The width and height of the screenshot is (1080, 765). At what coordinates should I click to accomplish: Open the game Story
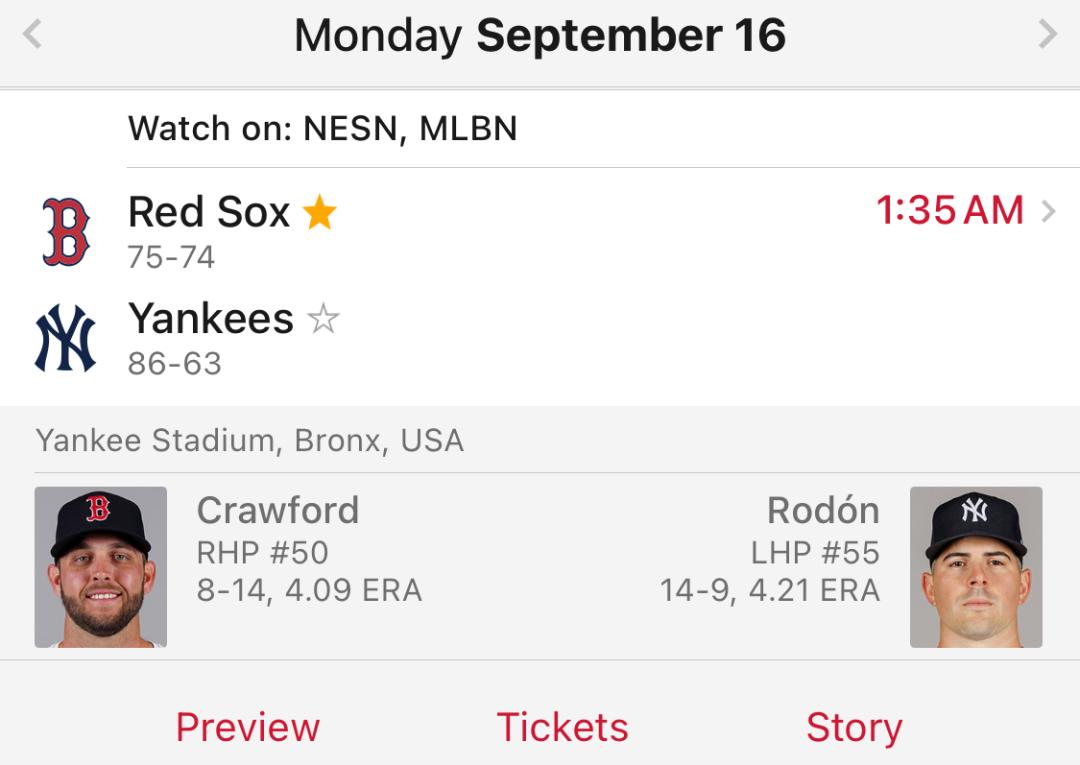(x=854, y=727)
